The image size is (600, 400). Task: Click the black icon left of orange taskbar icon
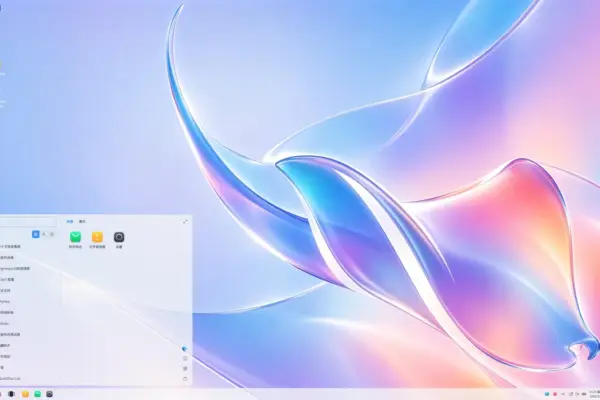pos(11,394)
